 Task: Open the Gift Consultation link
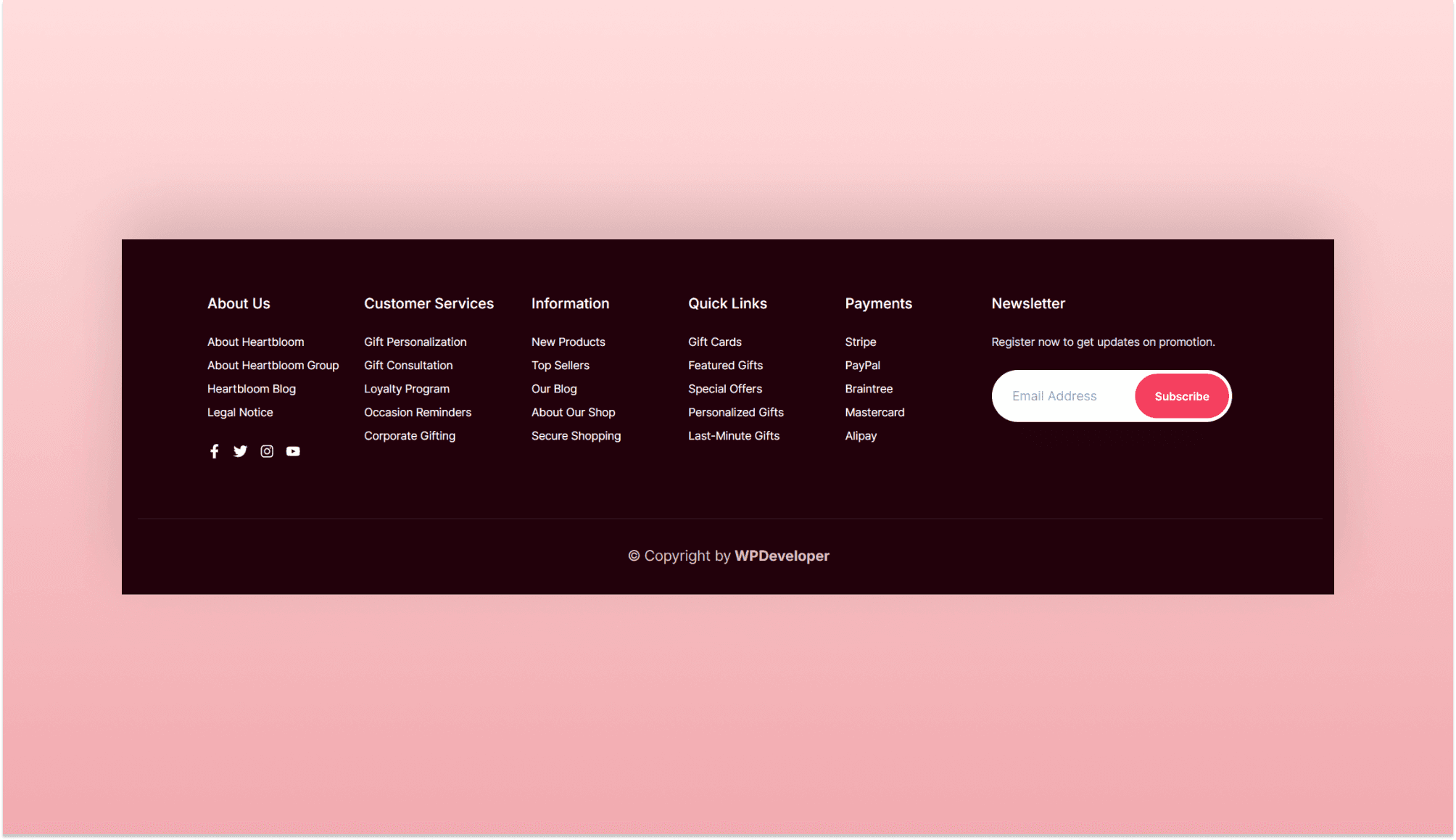click(x=408, y=365)
